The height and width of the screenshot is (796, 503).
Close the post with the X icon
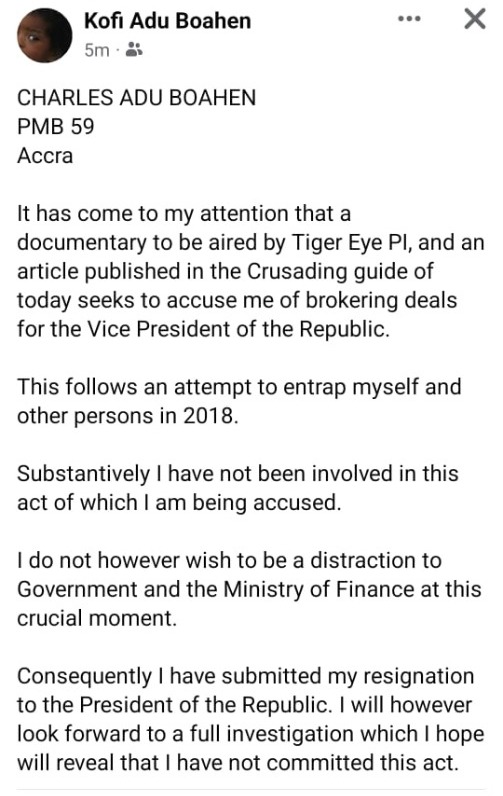(475, 19)
